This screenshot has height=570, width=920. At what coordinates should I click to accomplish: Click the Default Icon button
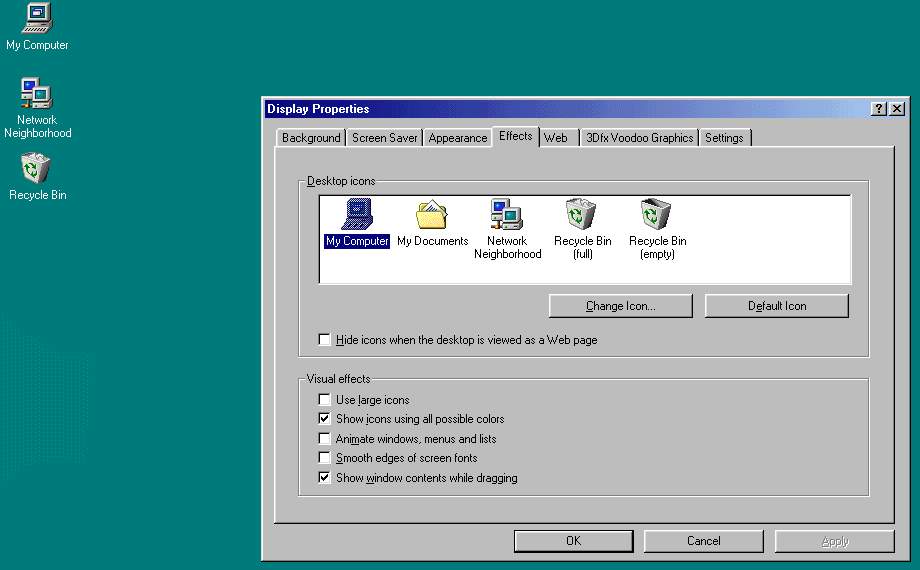tap(777, 306)
